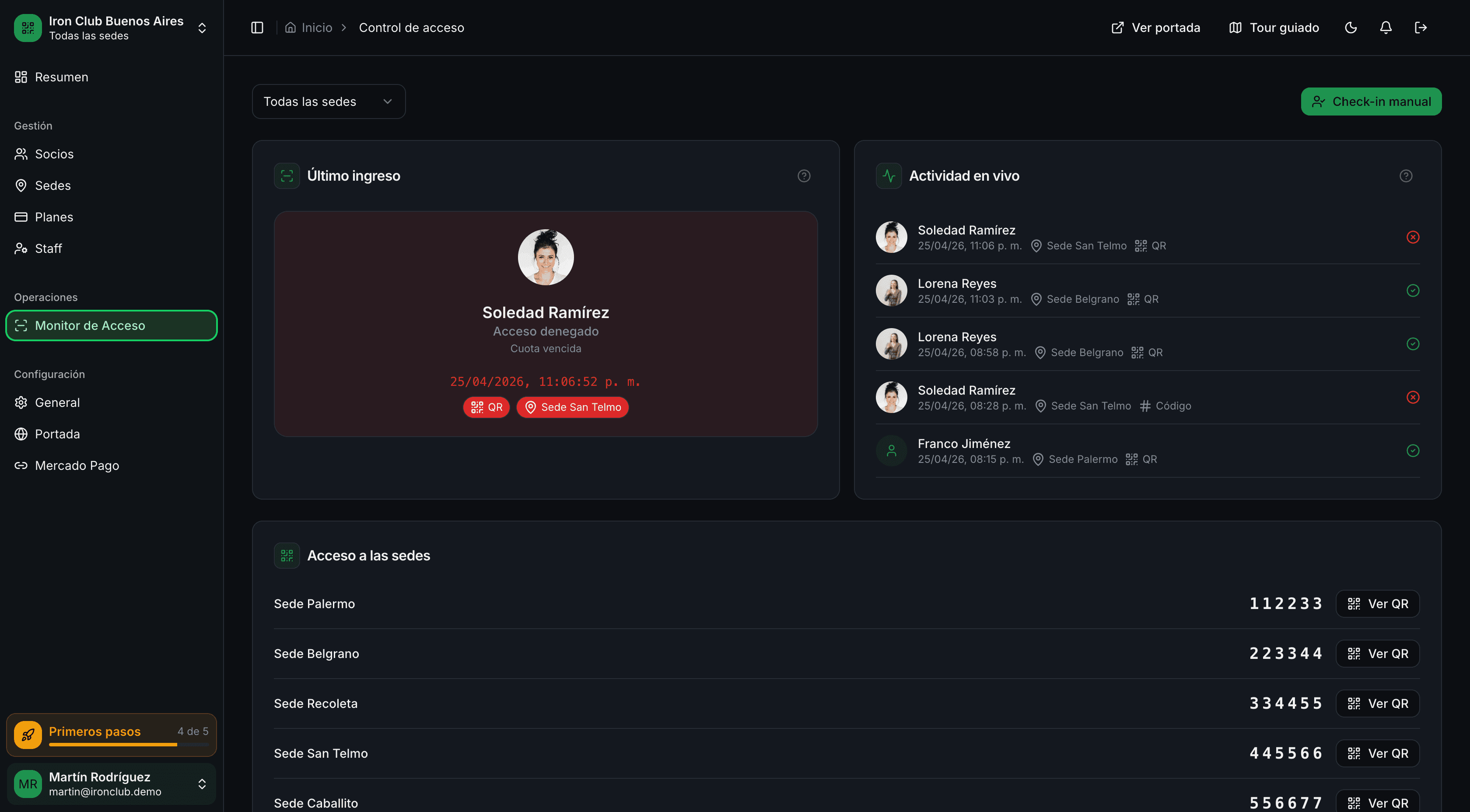Click green approved icon for Franco Jiménez
This screenshot has width=1470, height=812.
(1412, 451)
